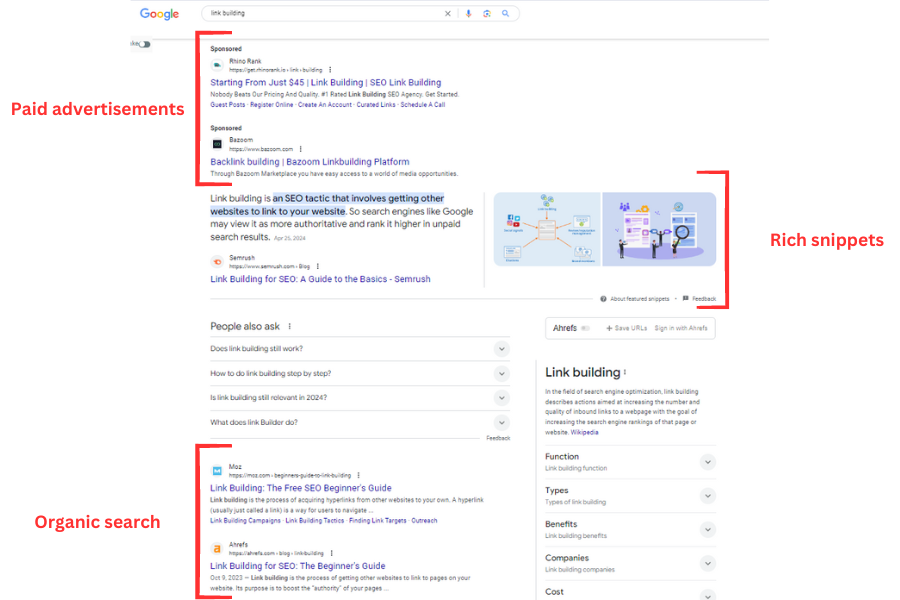The image size is (900, 600).
Task: Open Moz result options menu
Action: point(359,475)
